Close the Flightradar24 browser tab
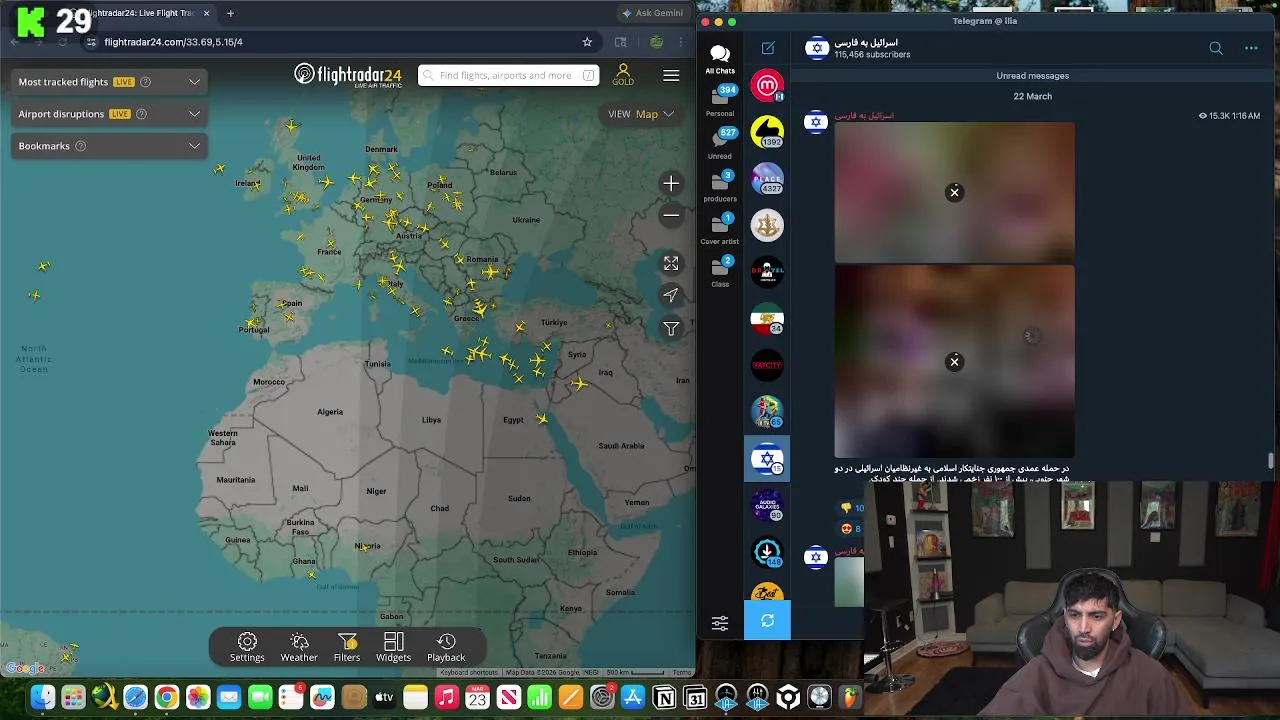 click(x=207, y=13)
